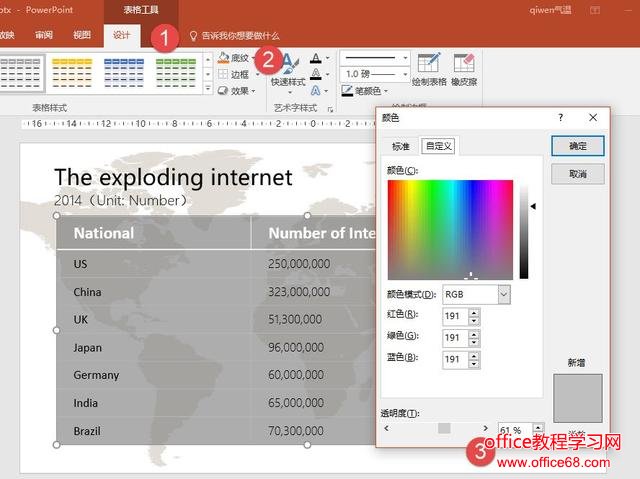Viewport: 640px width, 479px height.
Task: Expand the text fill color dropdown arrow
Action: pos(327,58)
